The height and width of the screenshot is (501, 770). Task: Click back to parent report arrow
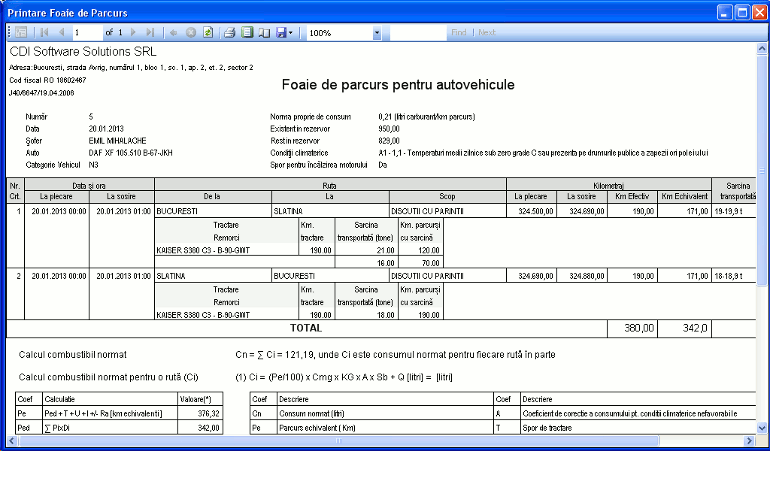coord(173,32)
